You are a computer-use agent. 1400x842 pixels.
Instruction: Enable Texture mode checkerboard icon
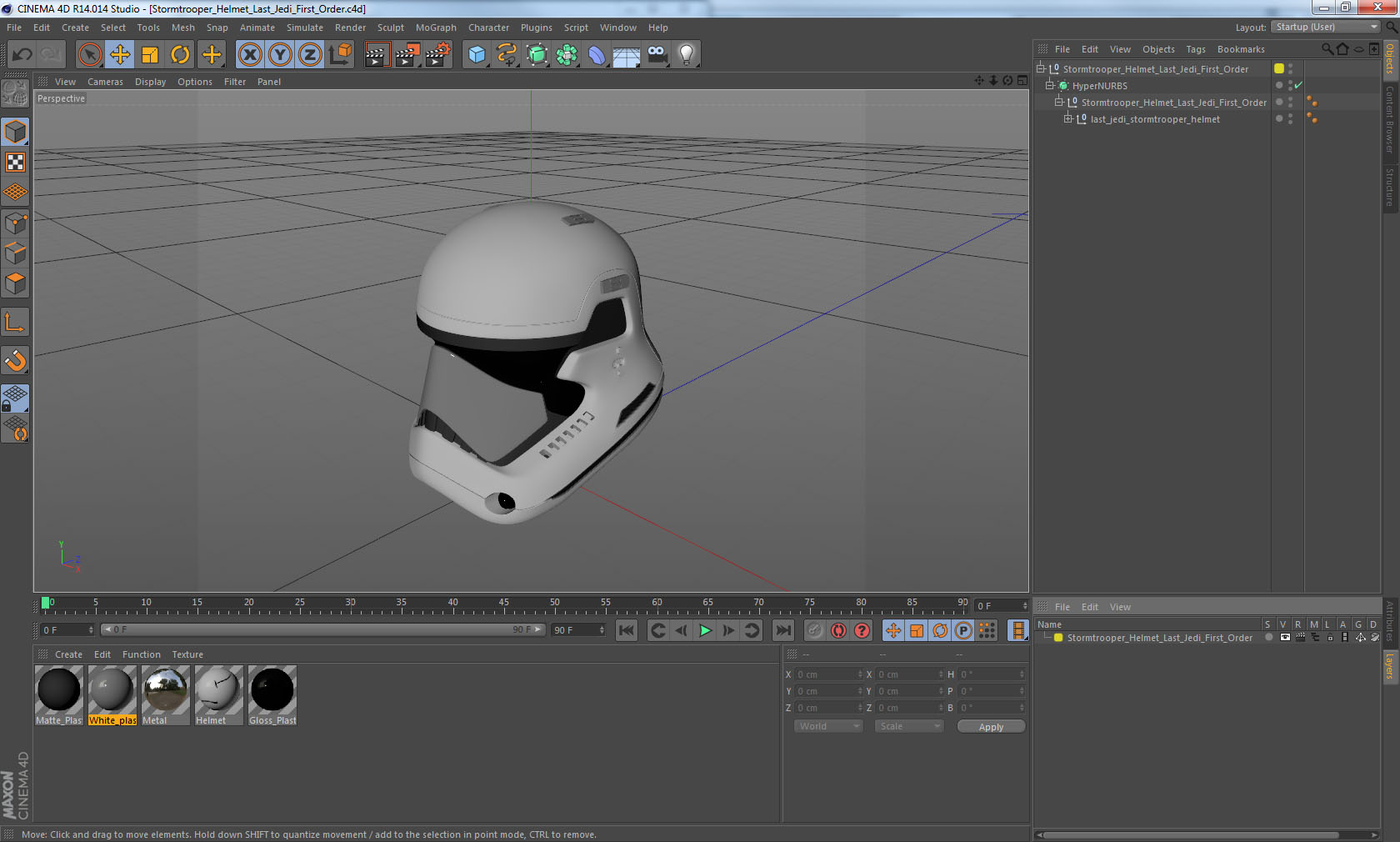click(15, 163)
